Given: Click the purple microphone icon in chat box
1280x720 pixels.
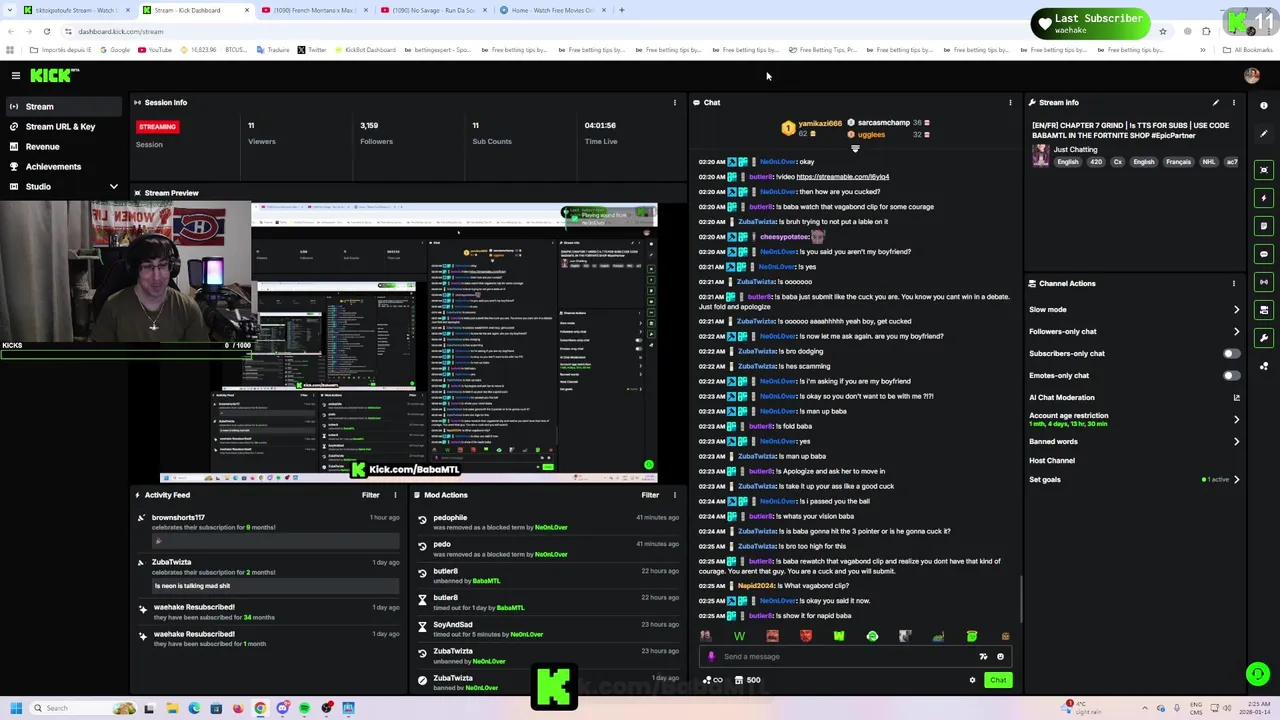Looking at the screenshot, I should click(x=711, y=657).
